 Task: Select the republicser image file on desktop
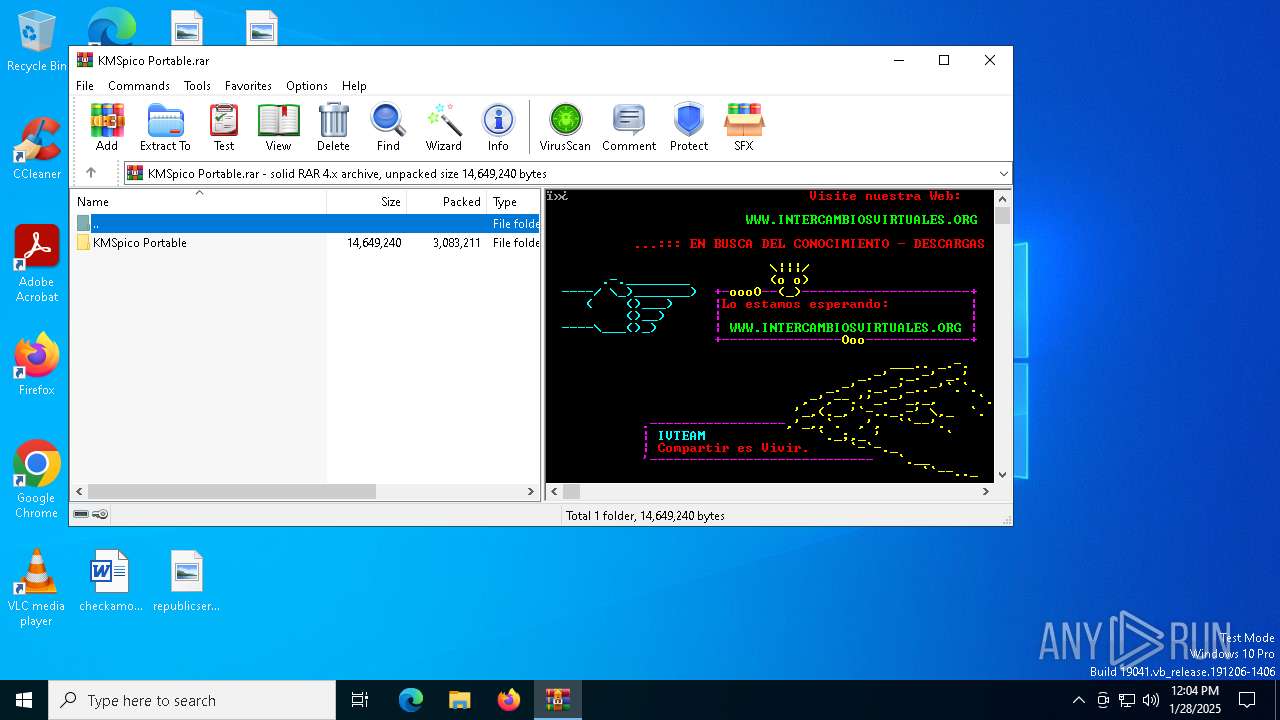pos(186,581)
